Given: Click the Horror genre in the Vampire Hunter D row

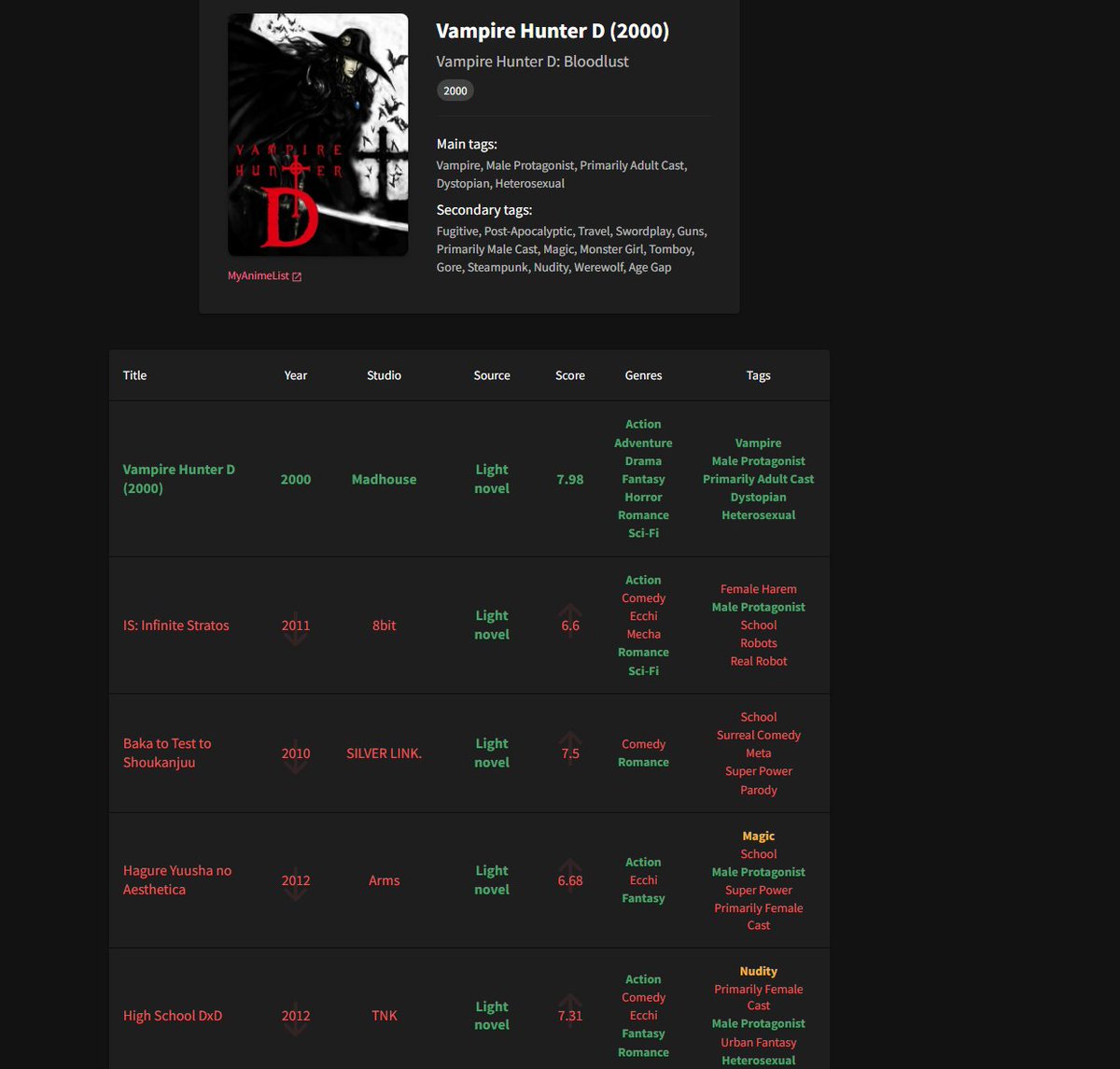Looking at the screenshot, I should [643, 497].
